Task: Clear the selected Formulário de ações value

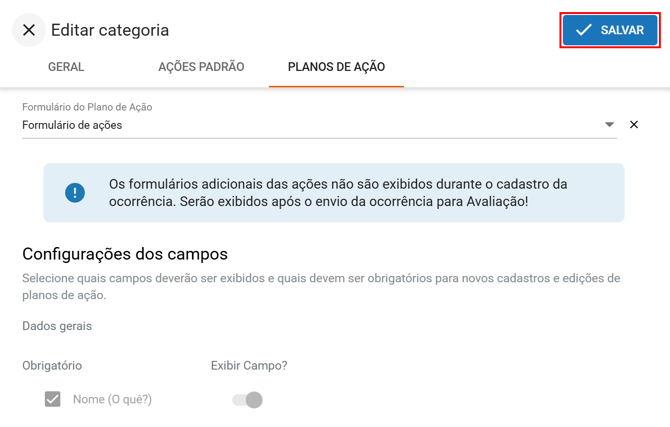Action: coord(634,125)
